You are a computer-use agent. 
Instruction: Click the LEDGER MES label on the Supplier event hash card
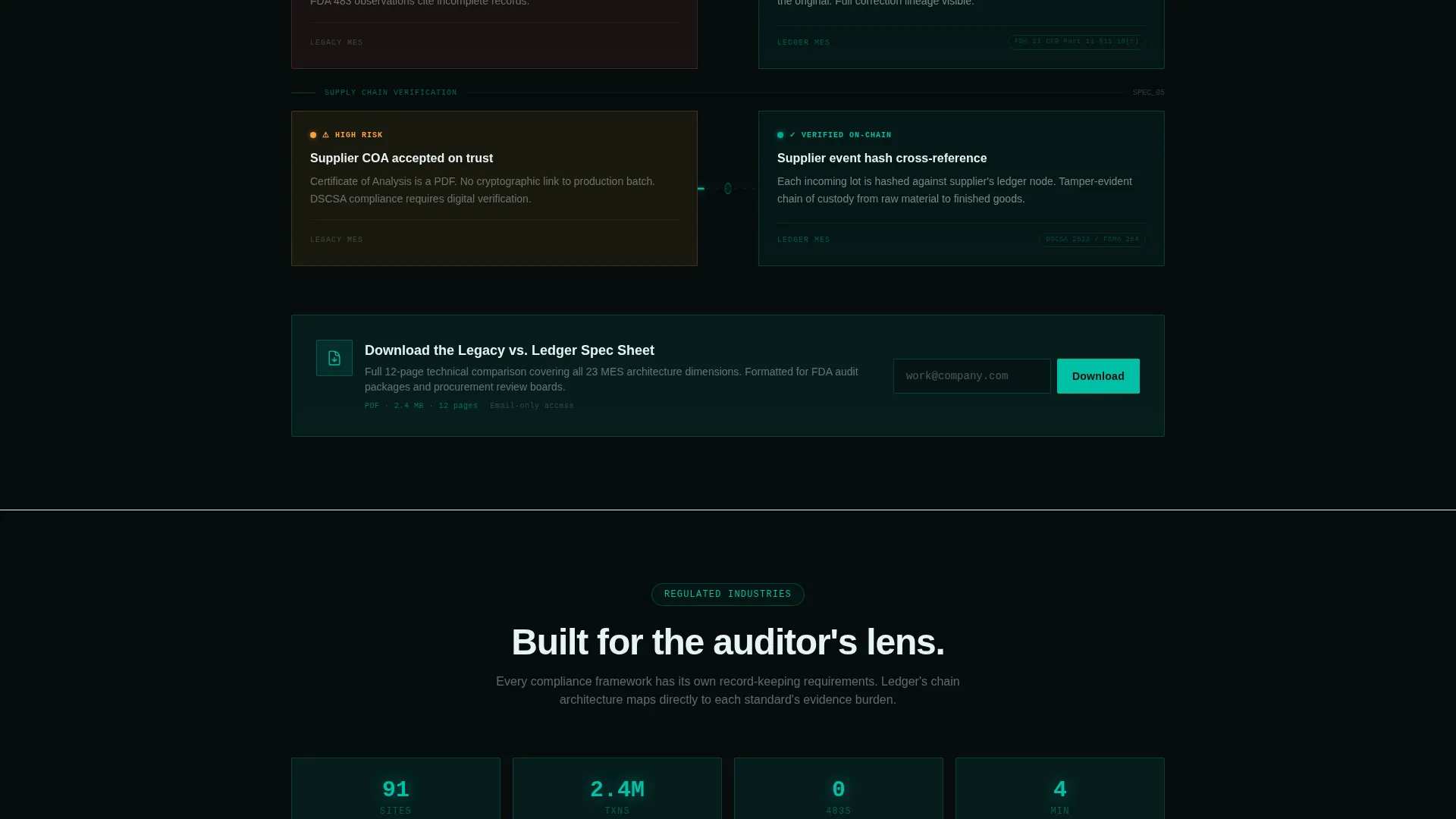(x=804, y=240)
